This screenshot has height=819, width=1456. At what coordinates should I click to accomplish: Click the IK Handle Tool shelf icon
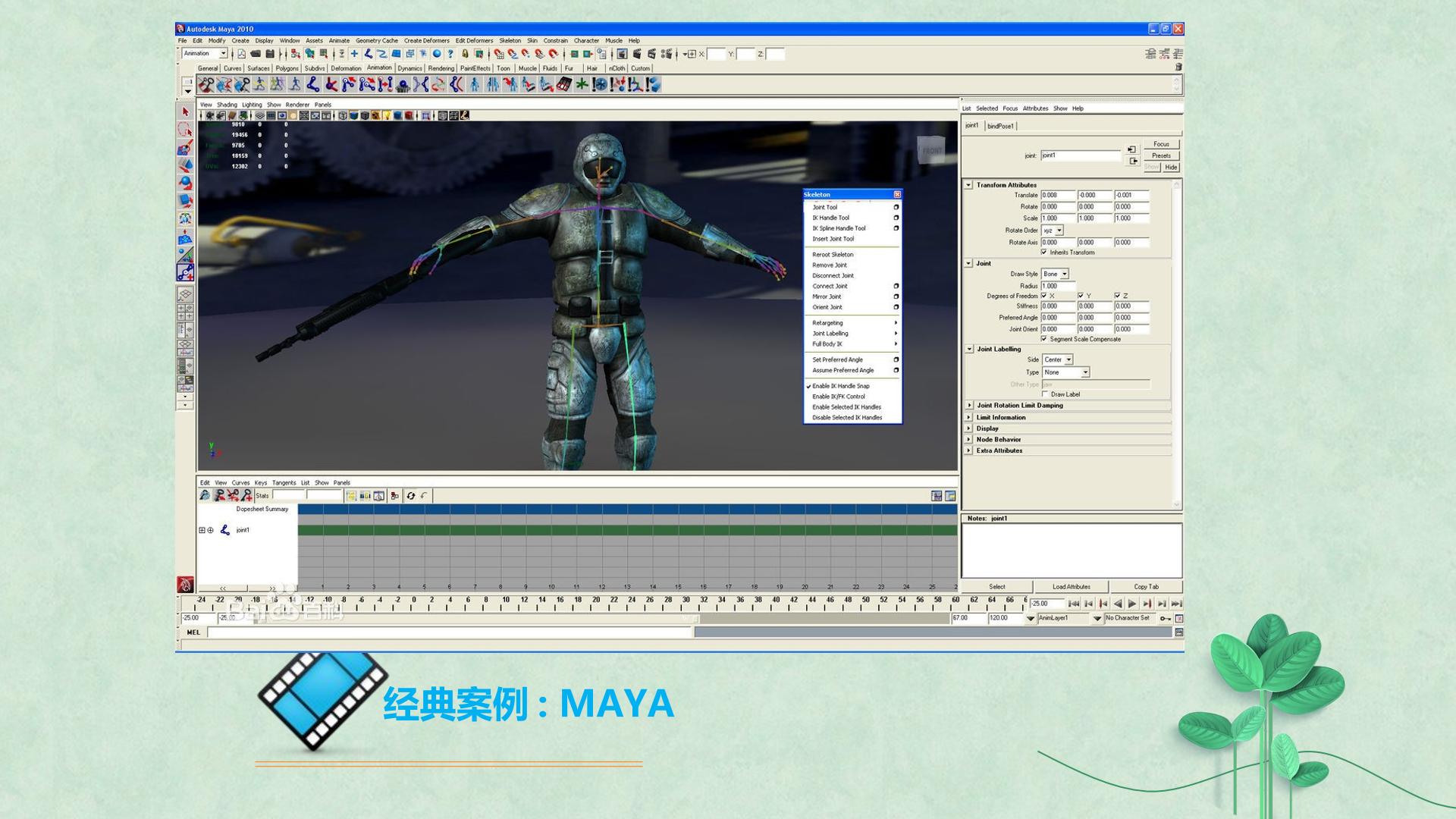tap(331, 85)
